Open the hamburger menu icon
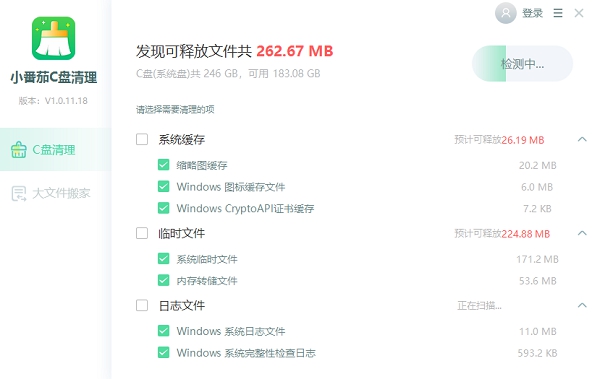The width and height of the screenshot is (600, 379). click(x=558, y=13)
